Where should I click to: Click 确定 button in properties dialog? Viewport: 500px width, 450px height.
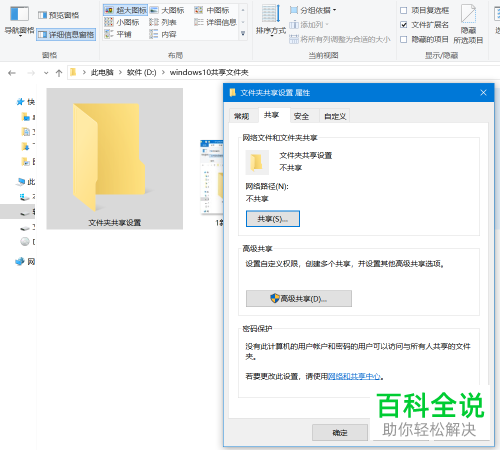tap(340, 433)
